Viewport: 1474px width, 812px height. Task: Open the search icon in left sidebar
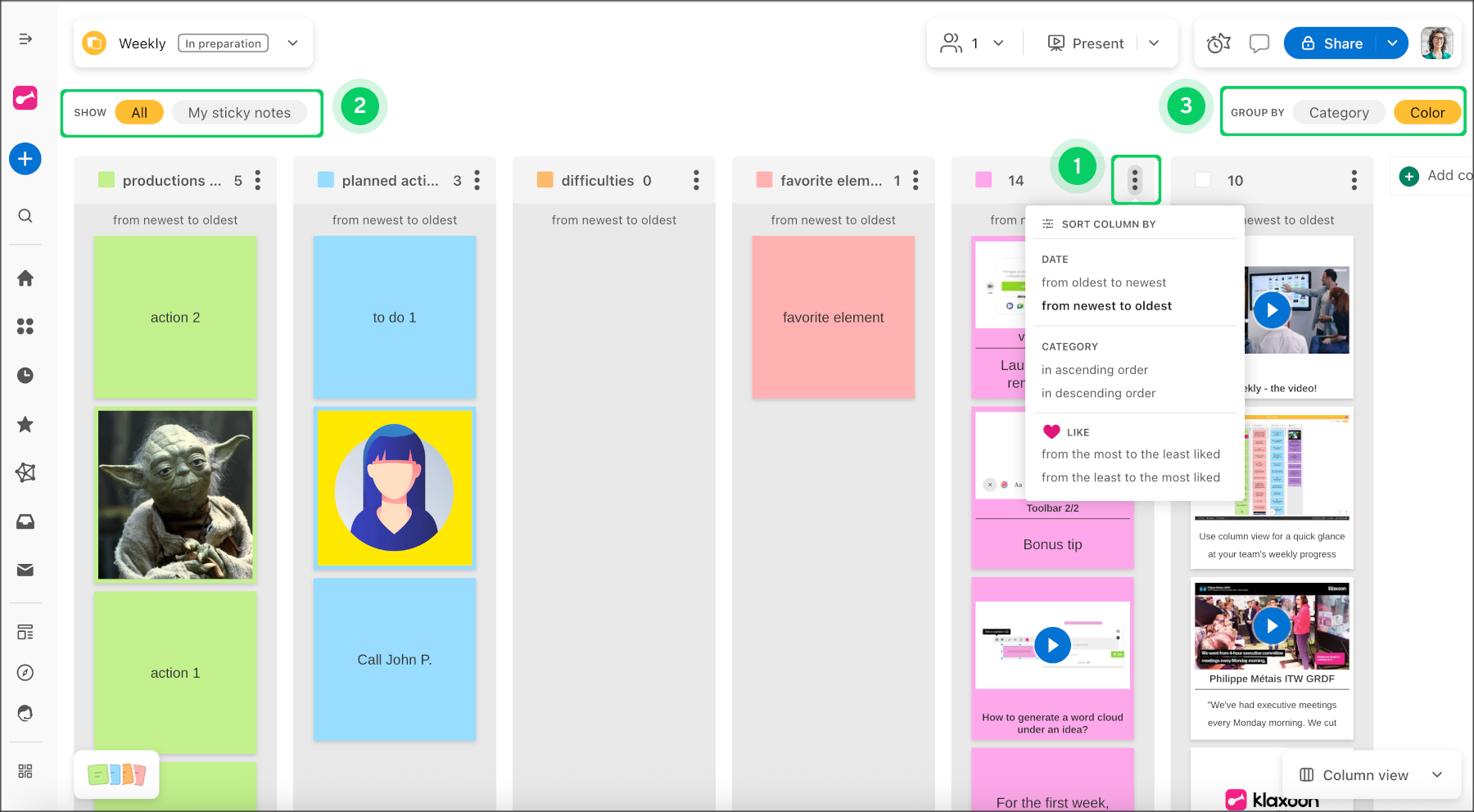(25, 216)
